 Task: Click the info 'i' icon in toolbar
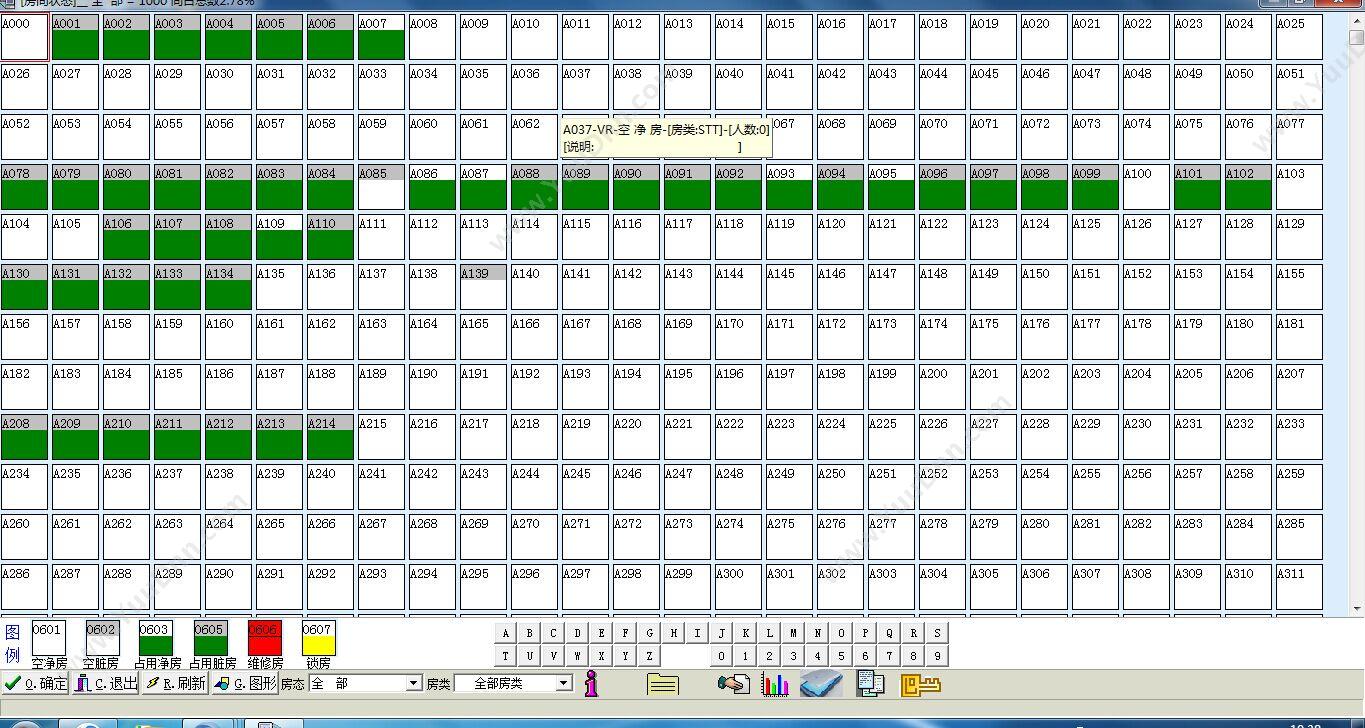click(x=591, y=684)
